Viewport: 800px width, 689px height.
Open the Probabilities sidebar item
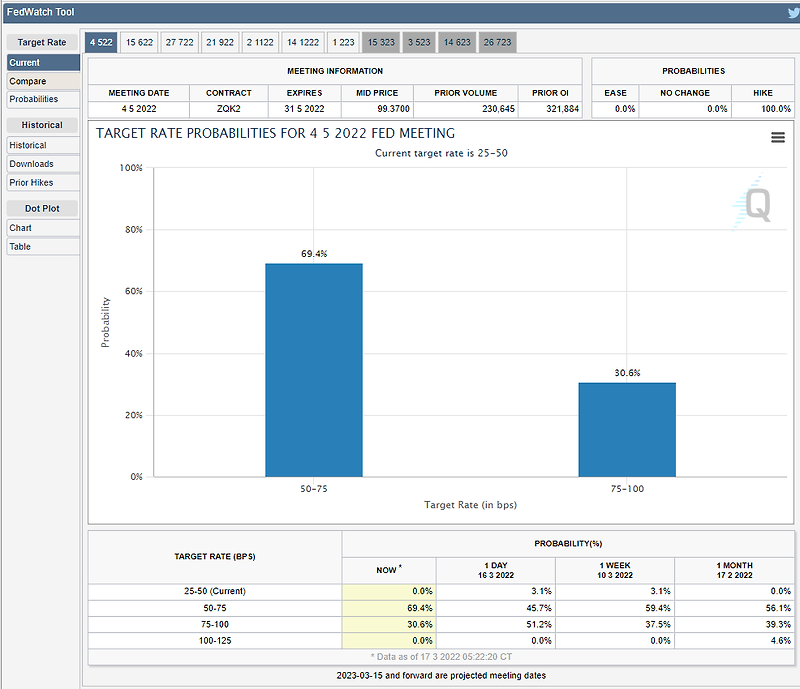click(43, 100)
